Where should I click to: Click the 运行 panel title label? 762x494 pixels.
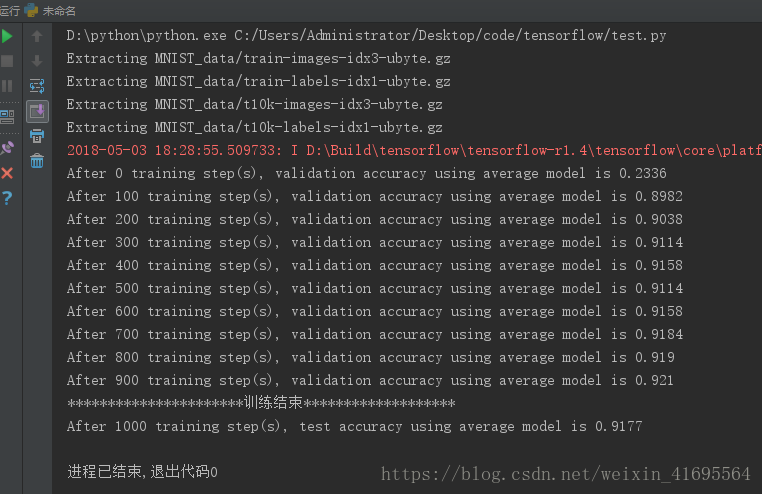[x=10, y=11]
